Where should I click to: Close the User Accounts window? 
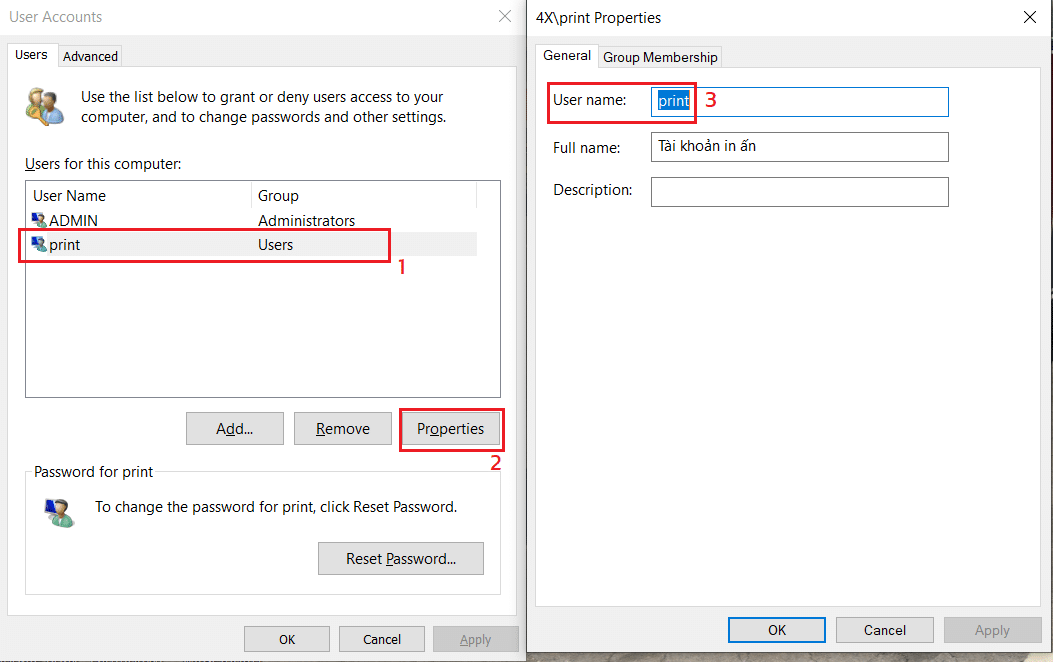[504, 17]
